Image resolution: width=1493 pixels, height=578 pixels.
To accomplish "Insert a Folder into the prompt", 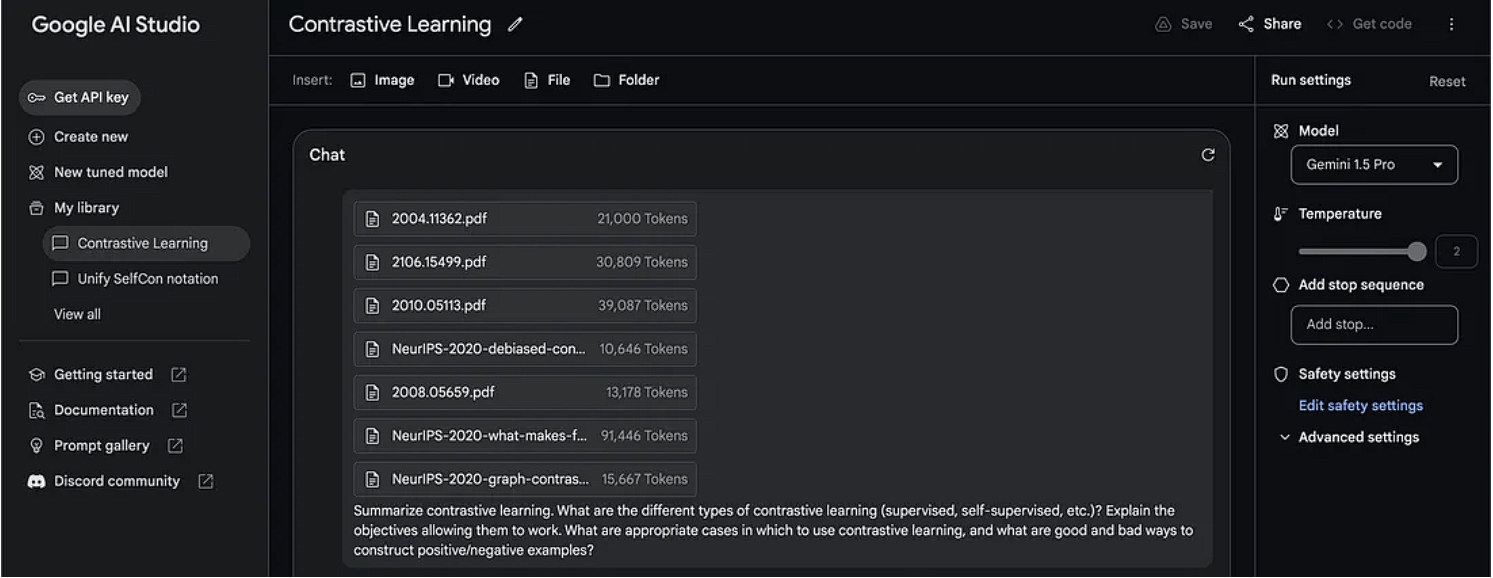I will click(626, 80).
